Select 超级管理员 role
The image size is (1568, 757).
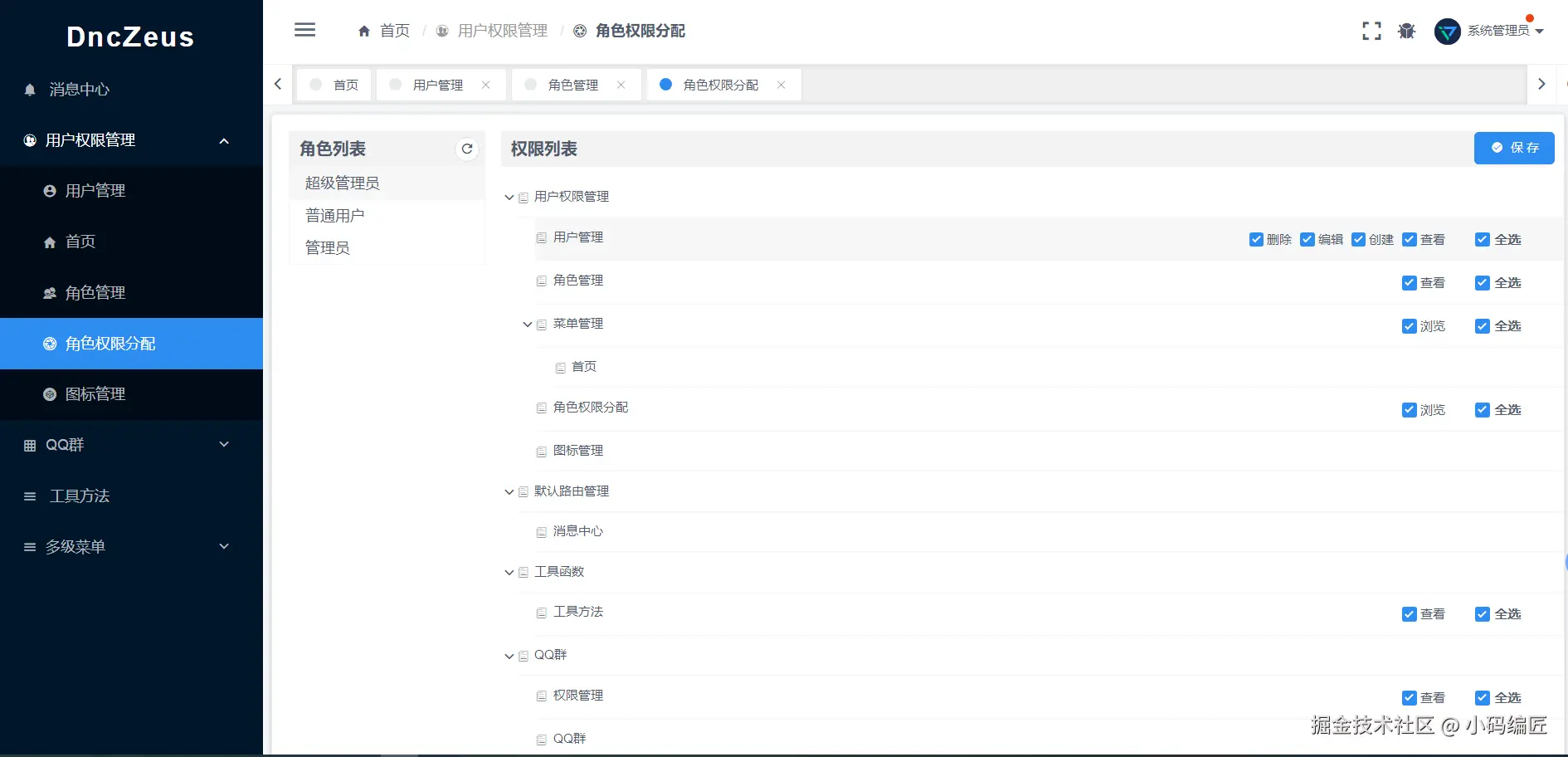(387, 183)
